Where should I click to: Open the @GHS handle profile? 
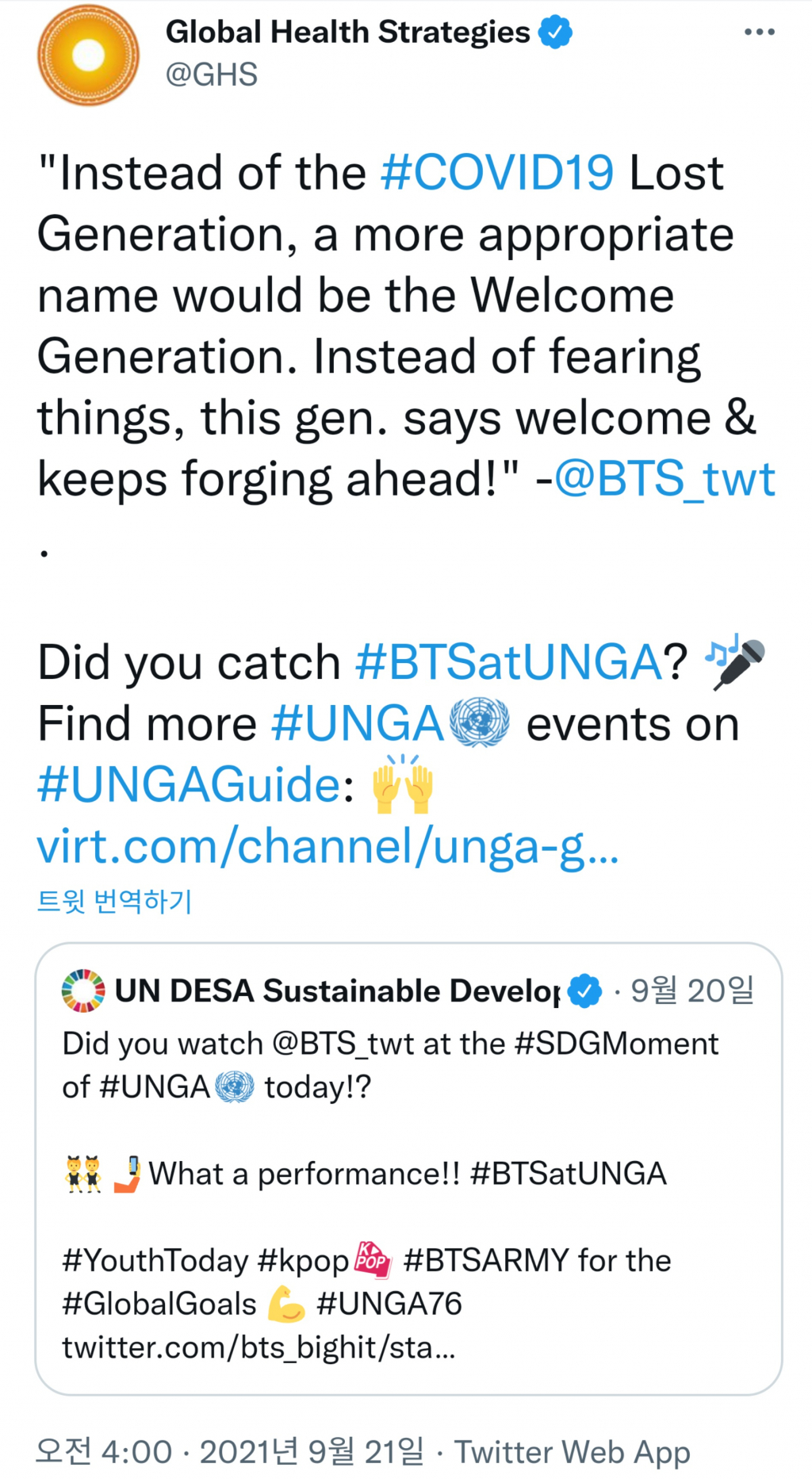pyautogui.click(x=212, y=75)
